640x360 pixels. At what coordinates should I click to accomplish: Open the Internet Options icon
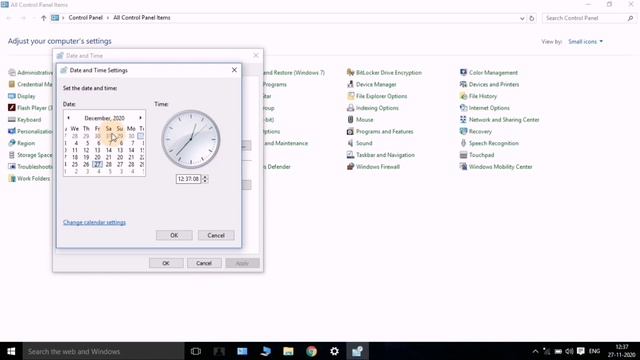[463, 108]
